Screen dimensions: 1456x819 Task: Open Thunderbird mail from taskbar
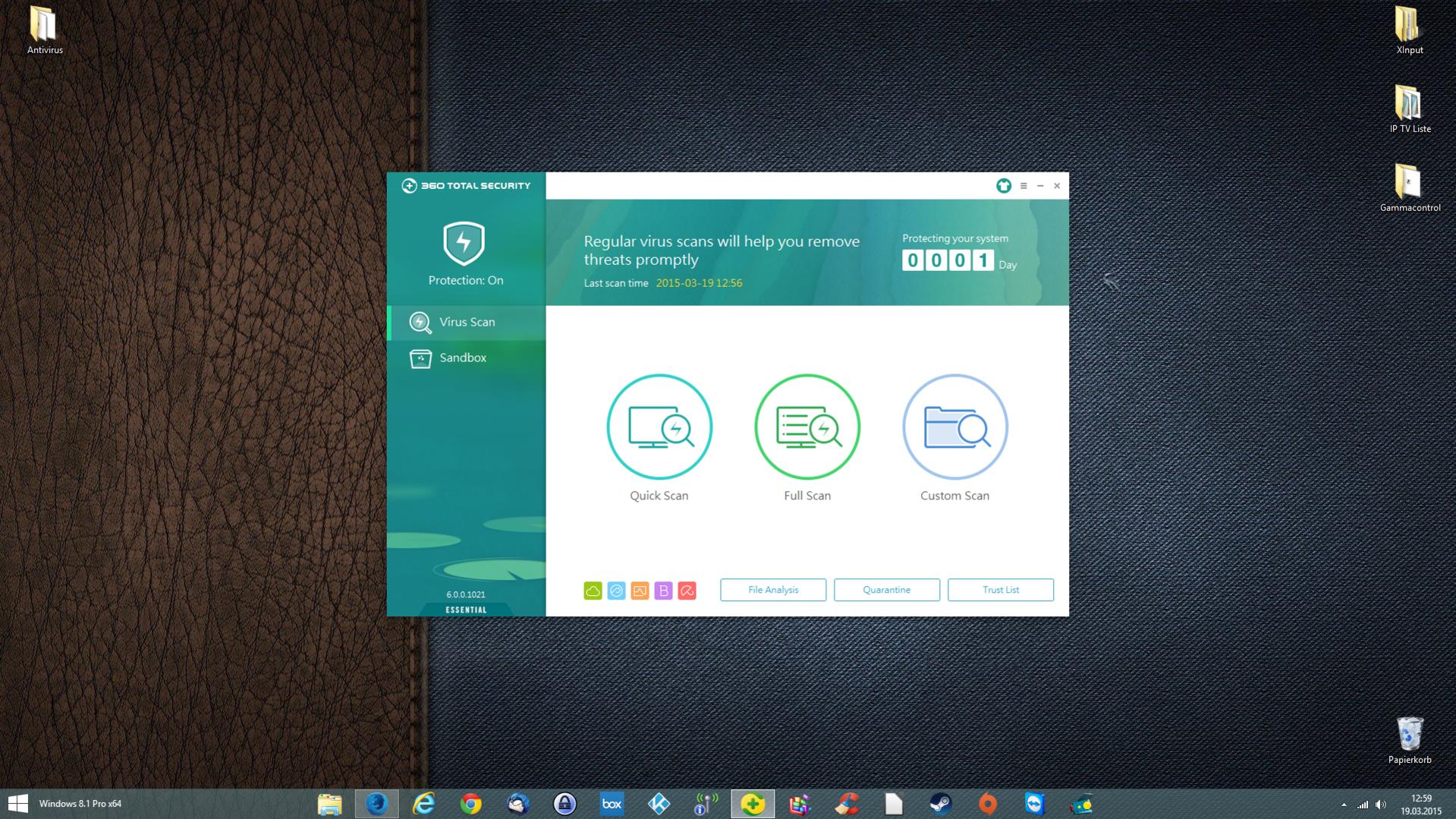click(517, 804)
